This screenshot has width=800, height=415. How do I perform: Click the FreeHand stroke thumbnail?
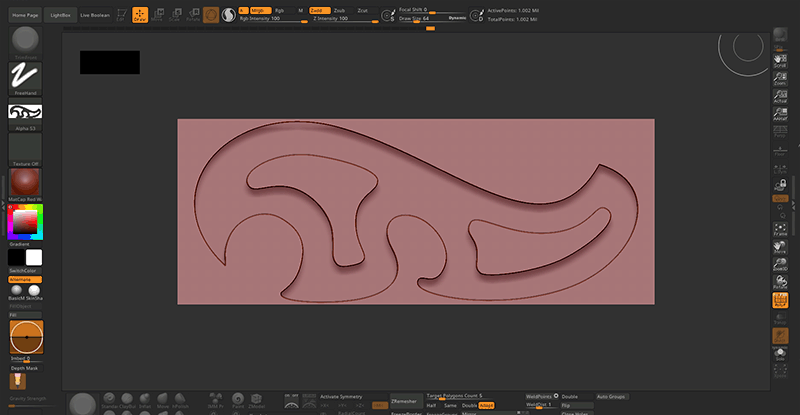click(x=25, y=76)
